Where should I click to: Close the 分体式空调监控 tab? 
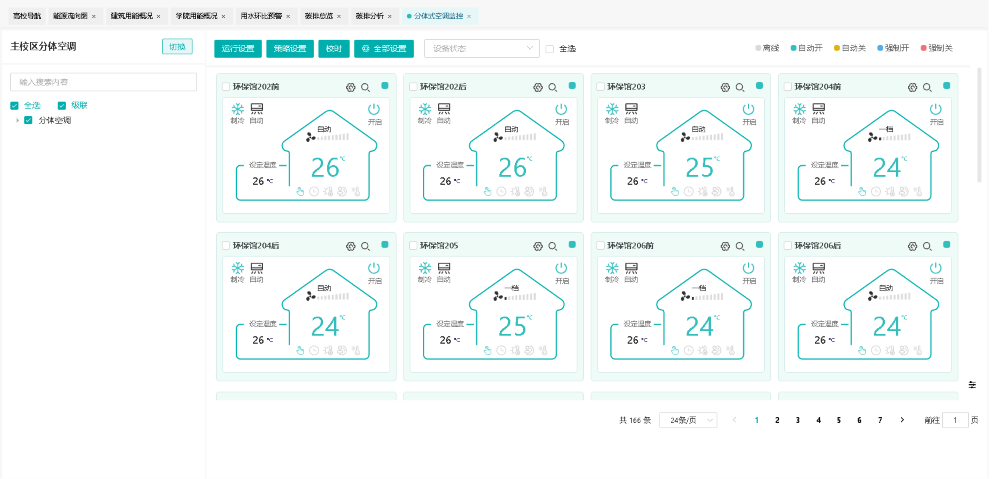tap(469, 17)
